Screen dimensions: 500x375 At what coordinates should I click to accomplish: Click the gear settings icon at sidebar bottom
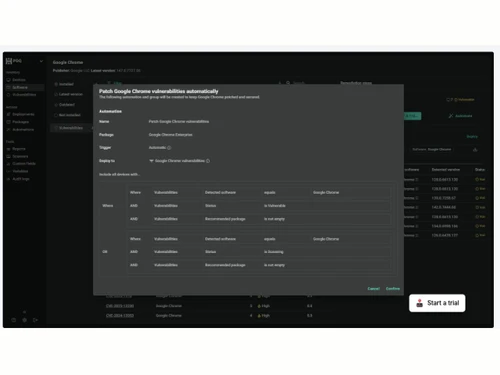click(24, 320)
